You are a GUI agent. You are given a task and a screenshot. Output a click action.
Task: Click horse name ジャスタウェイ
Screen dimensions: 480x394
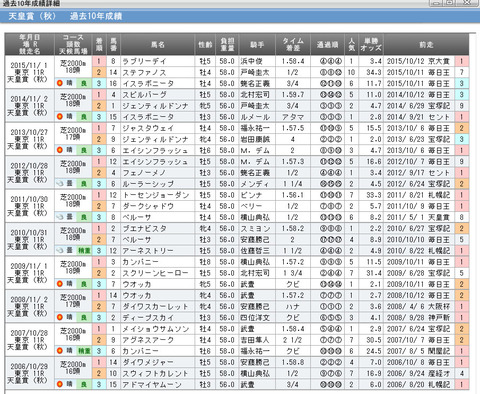point(148,128)
